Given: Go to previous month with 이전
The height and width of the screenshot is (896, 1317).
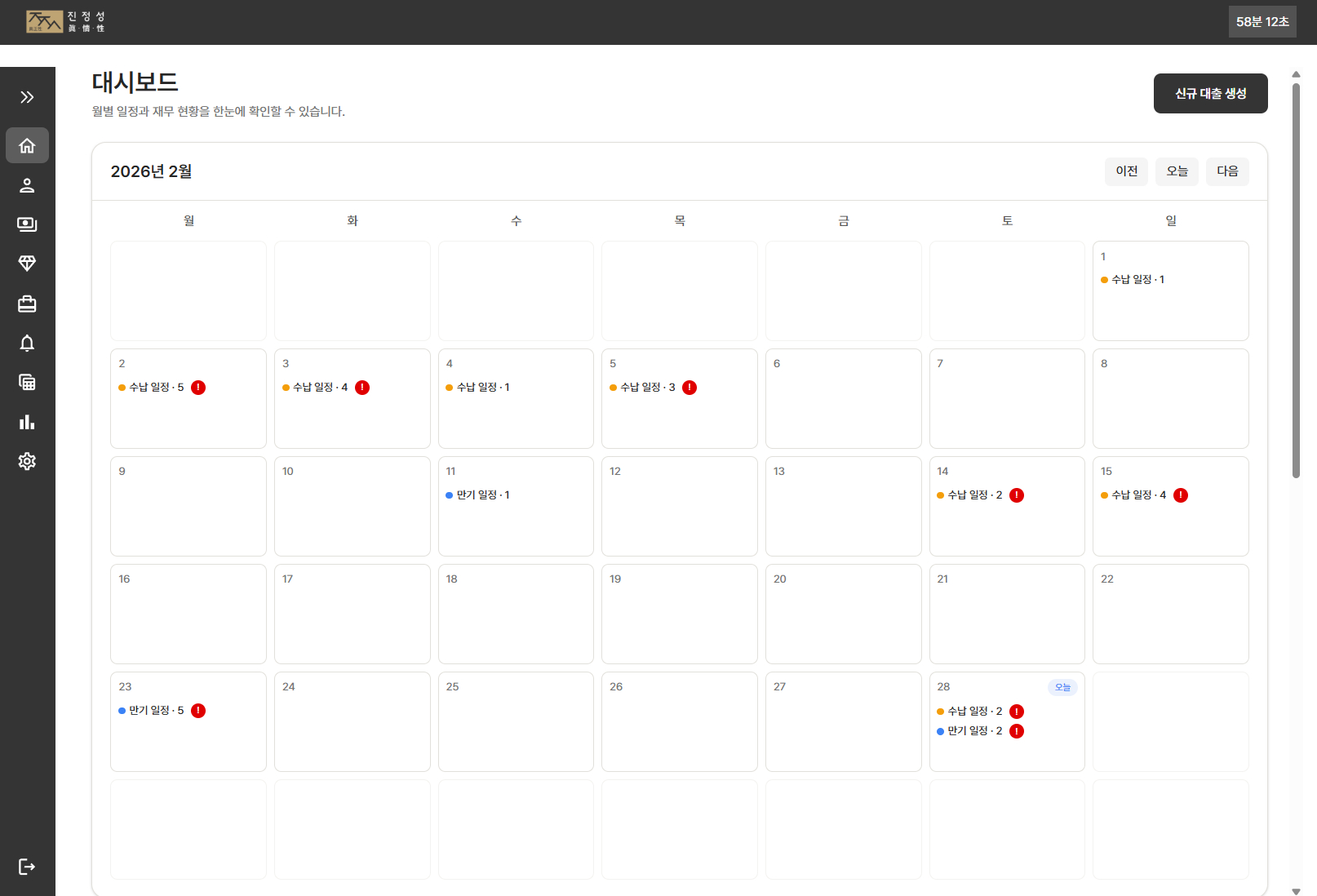Looking at the screenshot, I should (x=1126, y=171).
